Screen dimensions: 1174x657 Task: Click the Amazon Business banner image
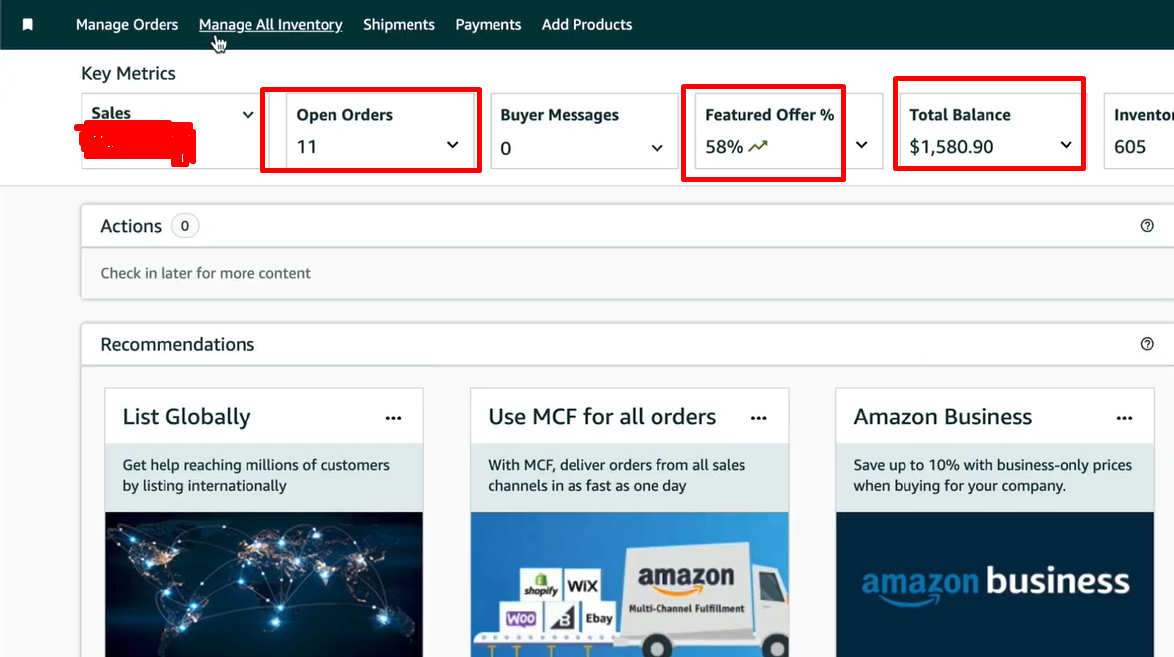pos(994,584)
